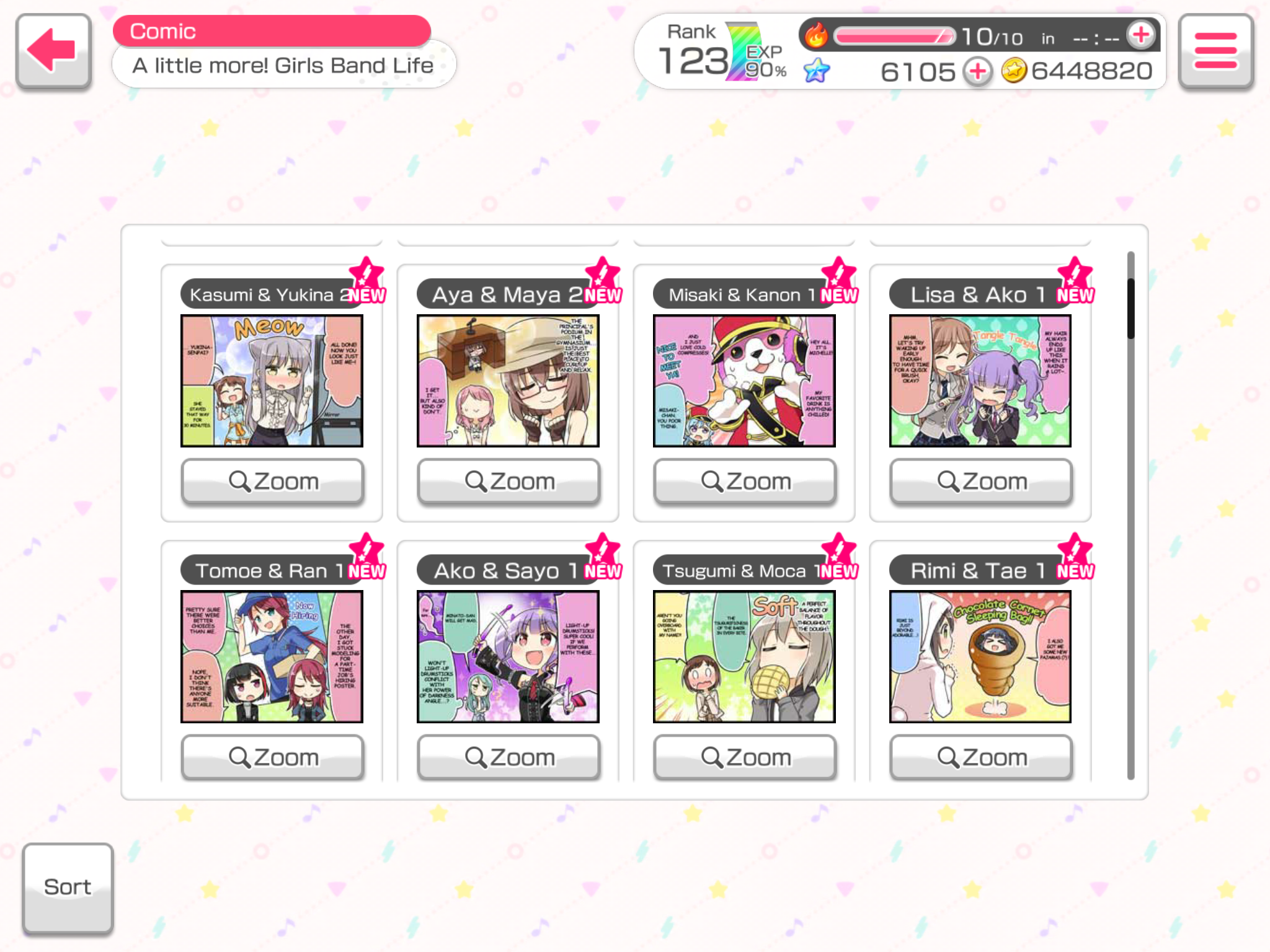
Task: Select the Comic header tab
Action: click(272, 31)
